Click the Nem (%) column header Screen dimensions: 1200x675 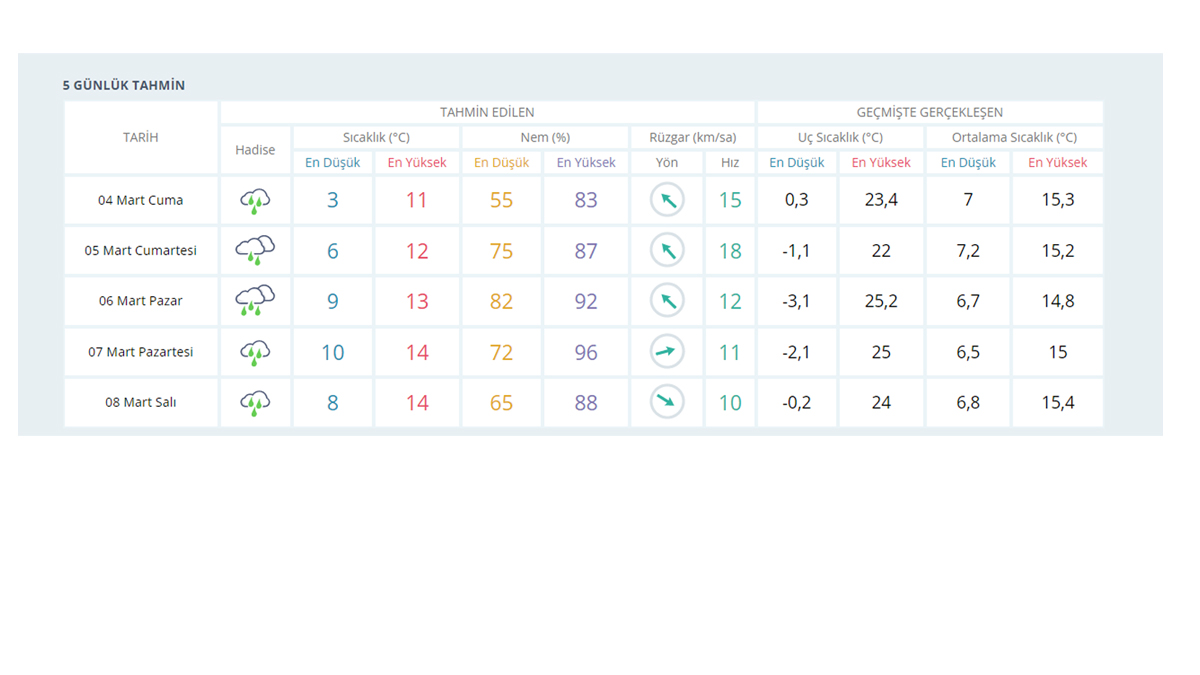coord(545,137)
